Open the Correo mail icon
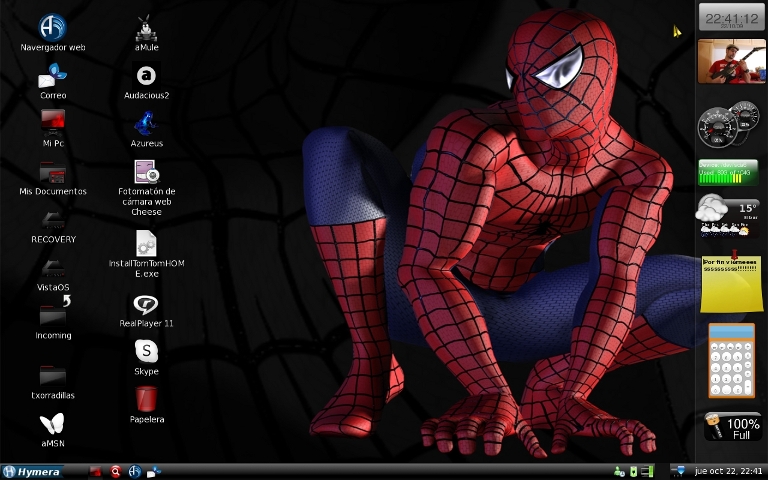Screen dimensions: 768x480 [52, 76]
